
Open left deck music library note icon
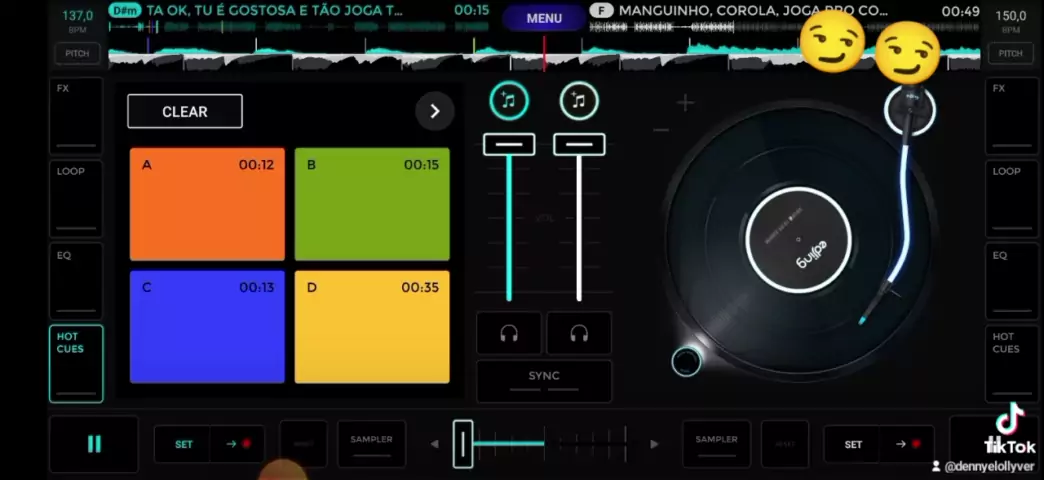coord(509,100)
